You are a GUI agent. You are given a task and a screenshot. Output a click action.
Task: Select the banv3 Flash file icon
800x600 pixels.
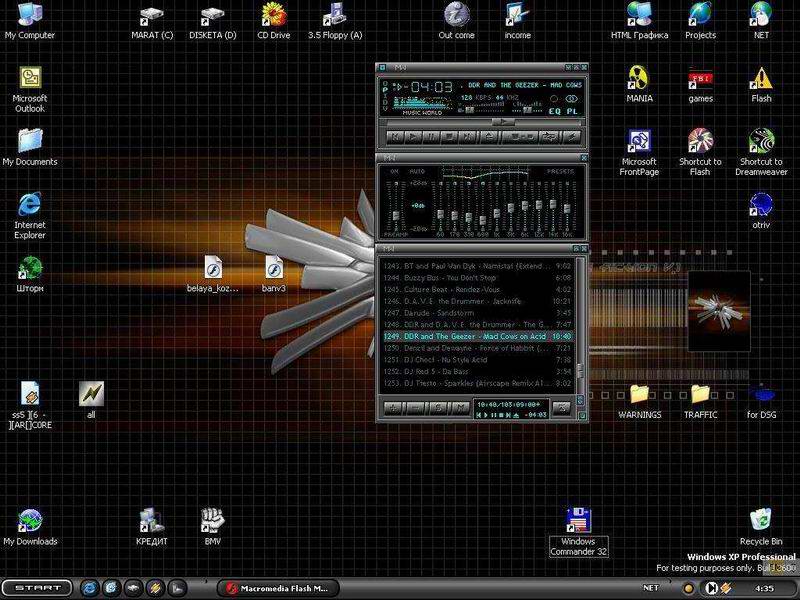pos(273,274)
